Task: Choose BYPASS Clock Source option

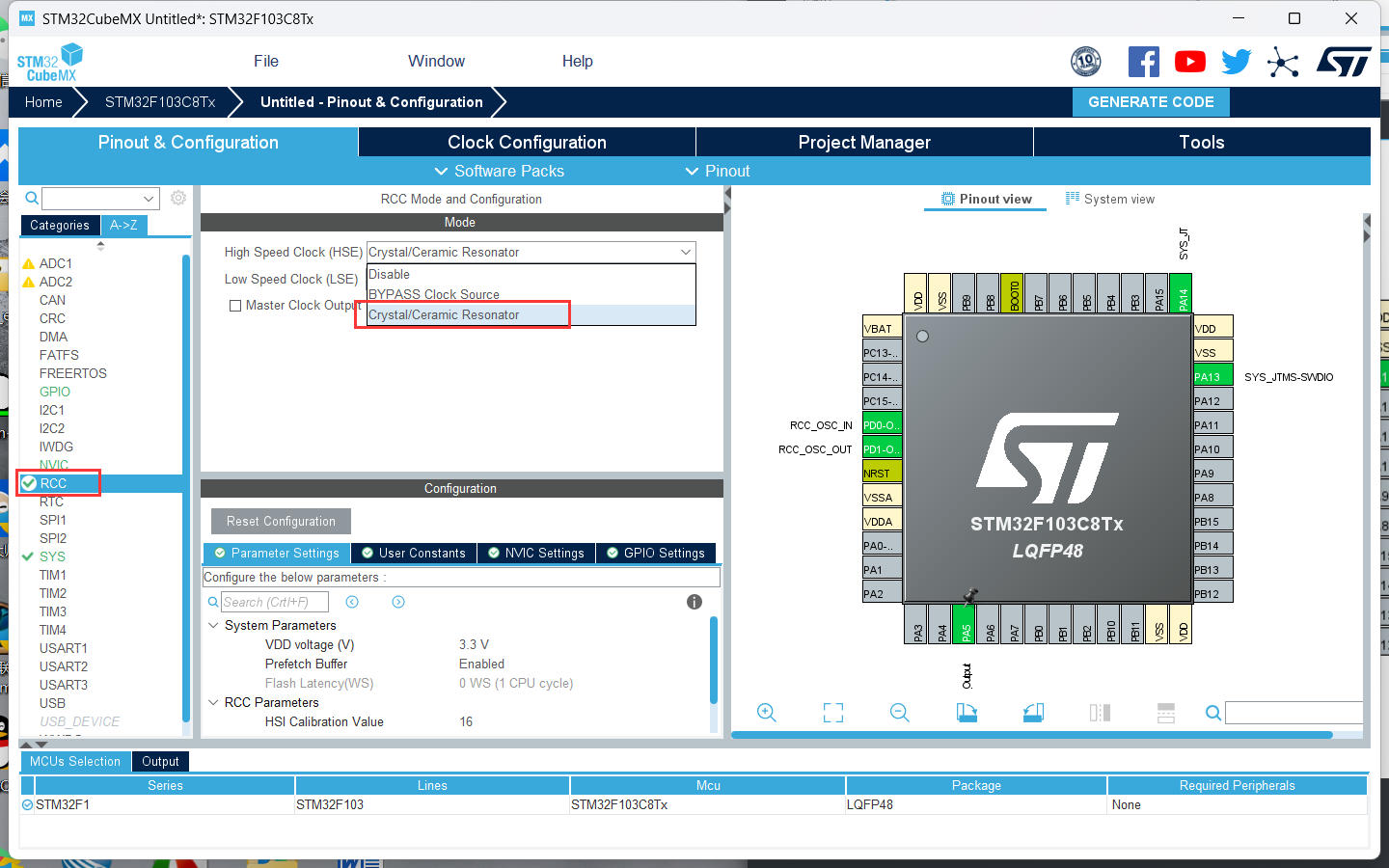Action: (x=531, y=294)
